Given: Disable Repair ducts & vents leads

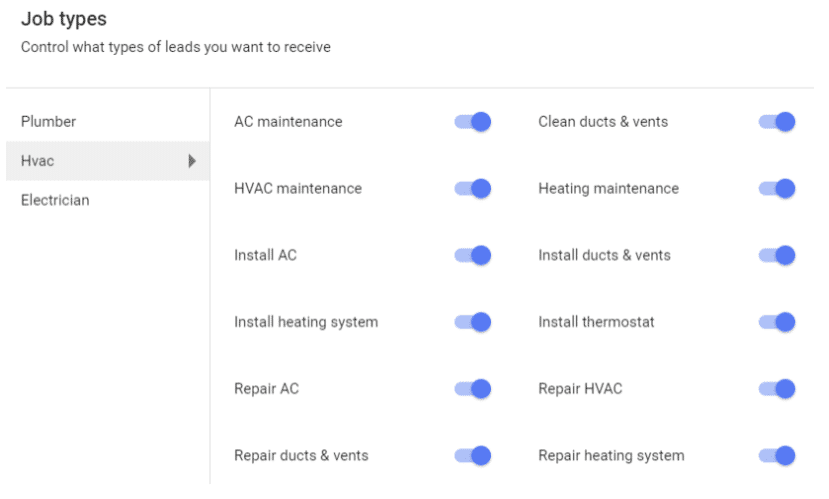Looking at the screenshot, I should [472, 456].
